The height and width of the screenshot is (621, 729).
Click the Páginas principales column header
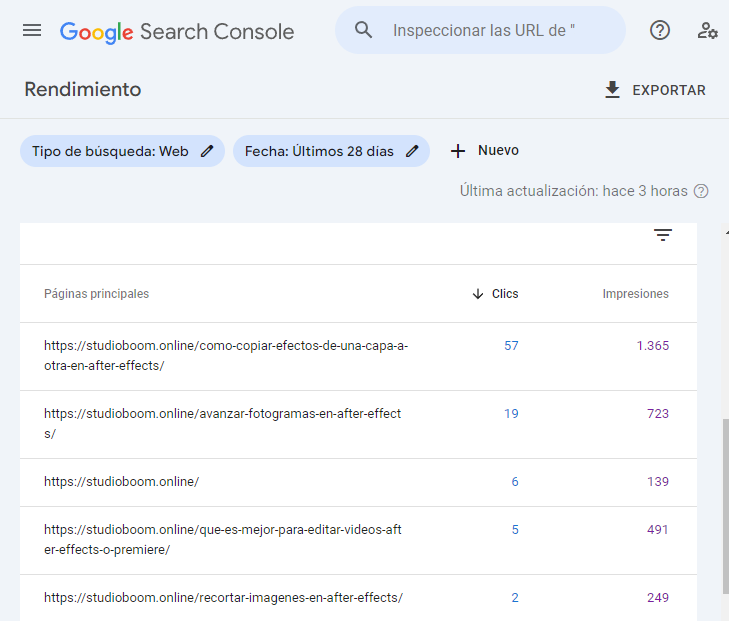(96, 294)
